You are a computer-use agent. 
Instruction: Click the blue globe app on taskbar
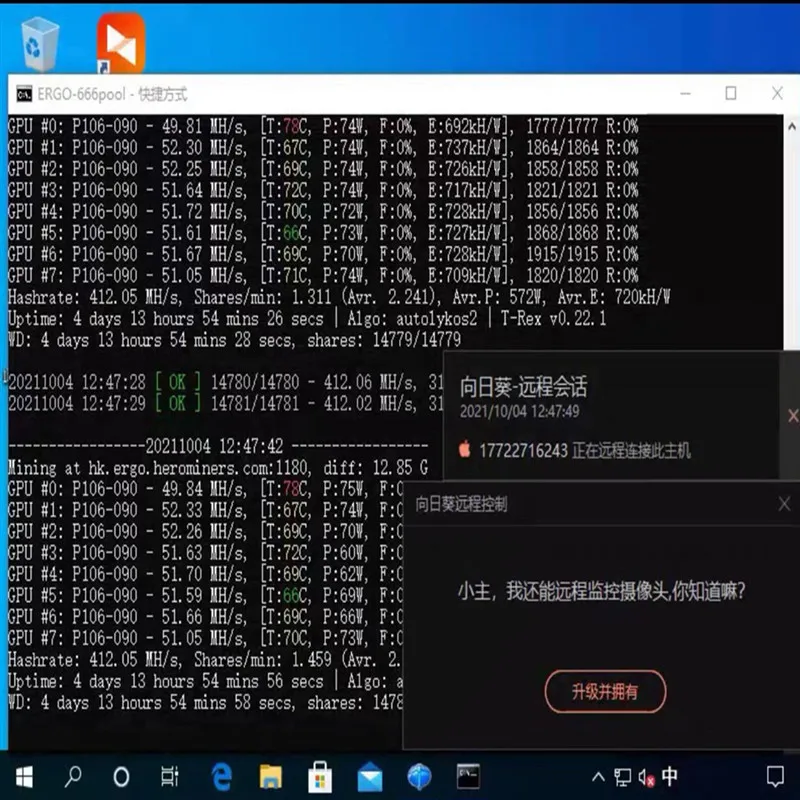pos(419,776)
